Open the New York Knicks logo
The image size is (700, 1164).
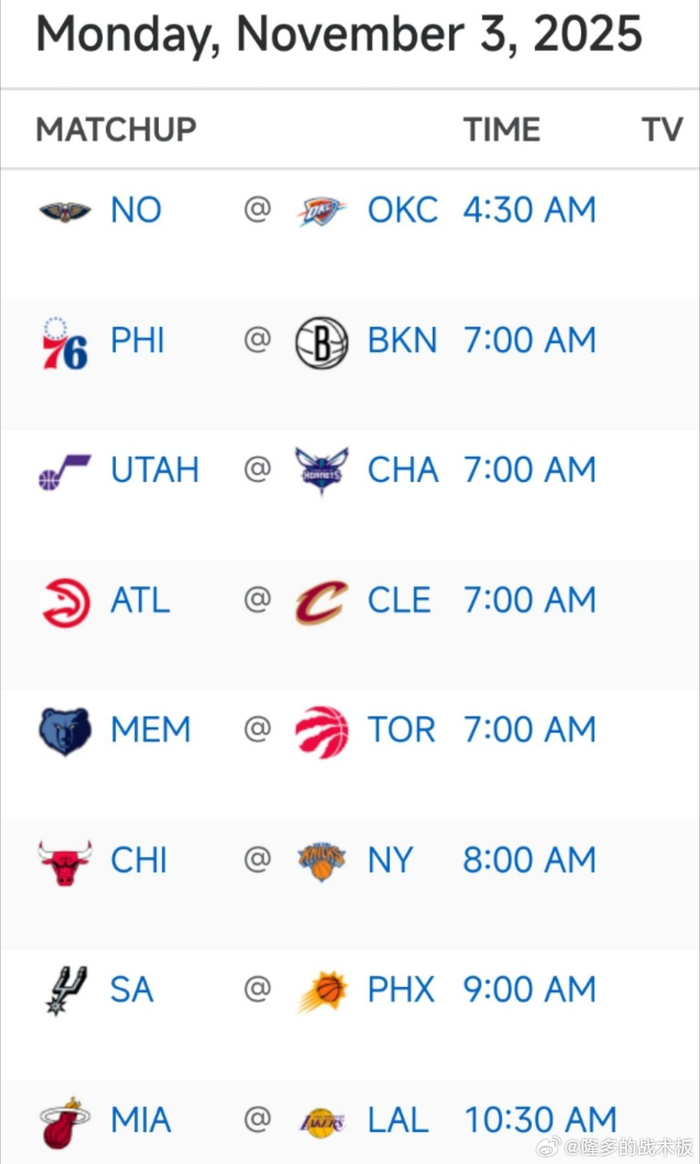point(321,859)
